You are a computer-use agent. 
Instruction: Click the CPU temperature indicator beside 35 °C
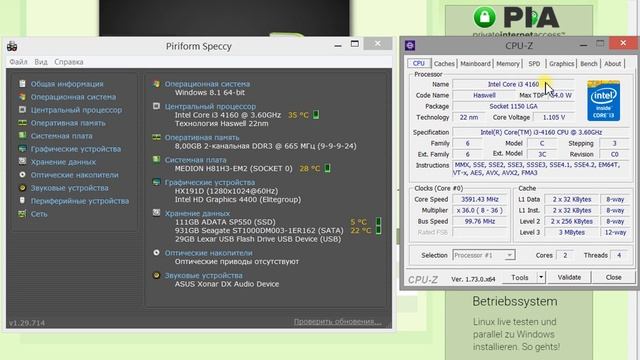pyautogui.click(x=316, y=115)
